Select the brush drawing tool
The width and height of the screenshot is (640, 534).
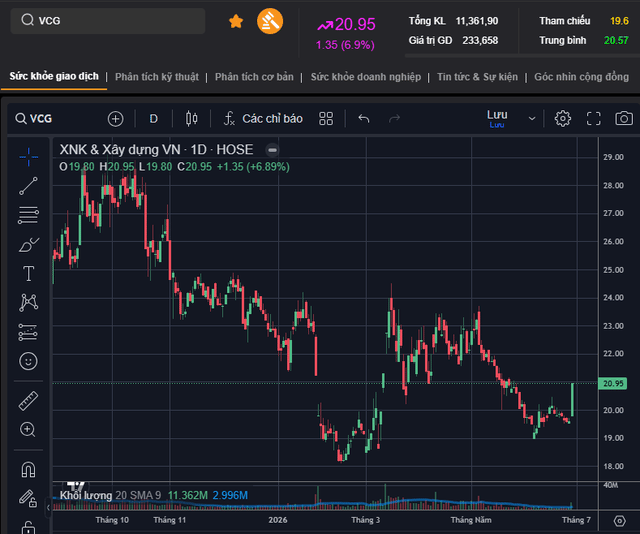(x=29, y=245)
